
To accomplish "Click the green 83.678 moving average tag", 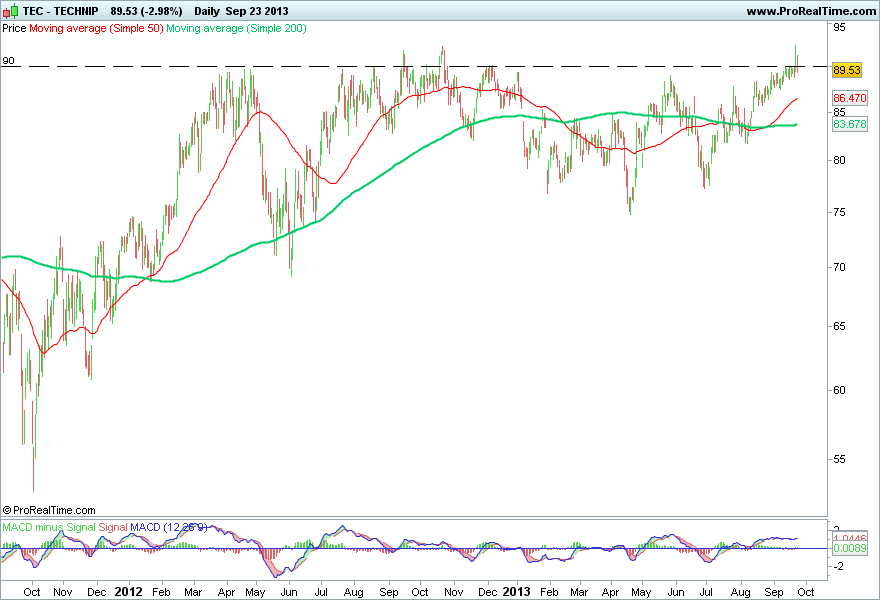I will [850, 124].
